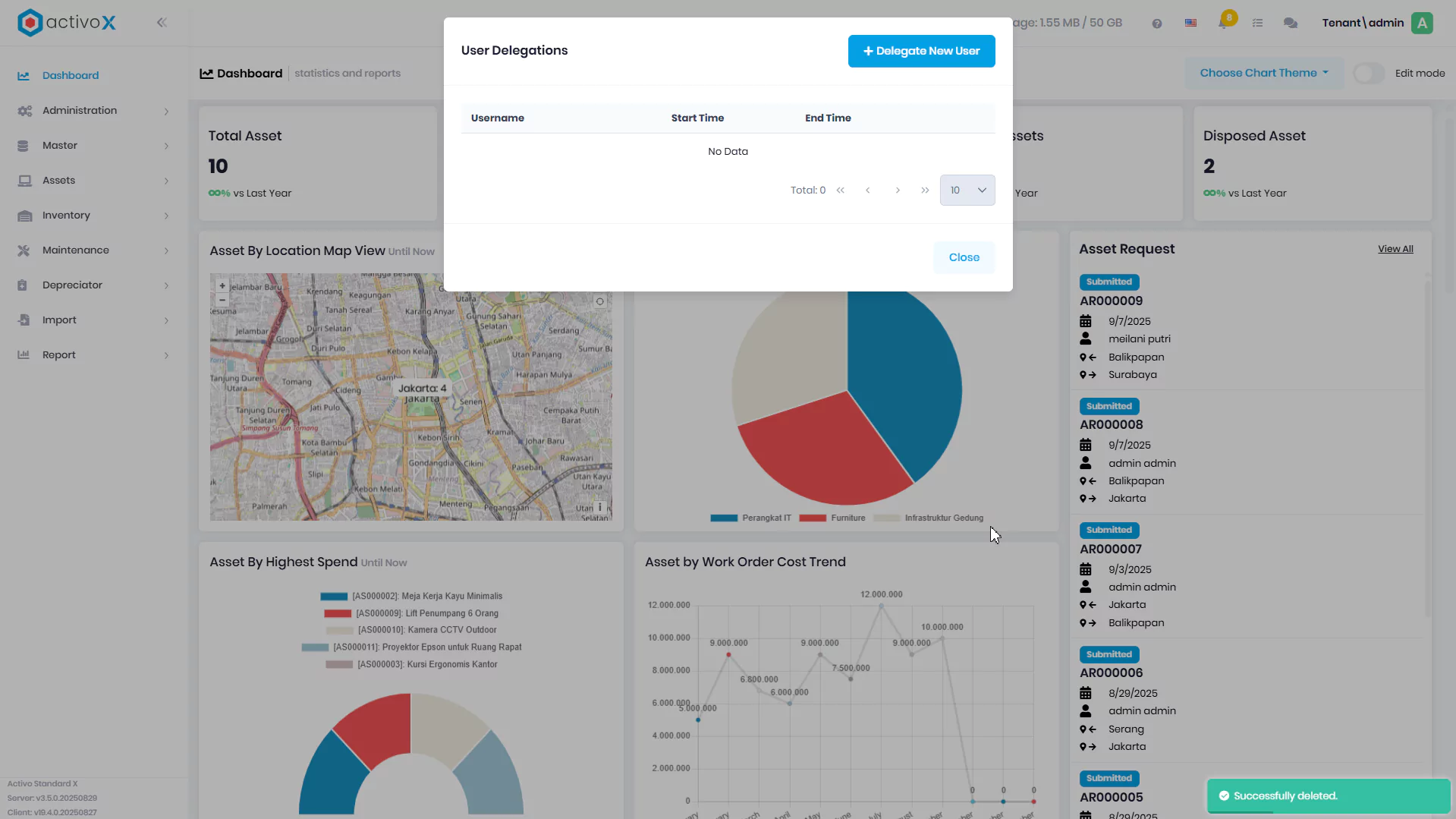Expand the Master menu chevron
The height and width of the screenshot is (819, 1456).
[x=166, y=146]
